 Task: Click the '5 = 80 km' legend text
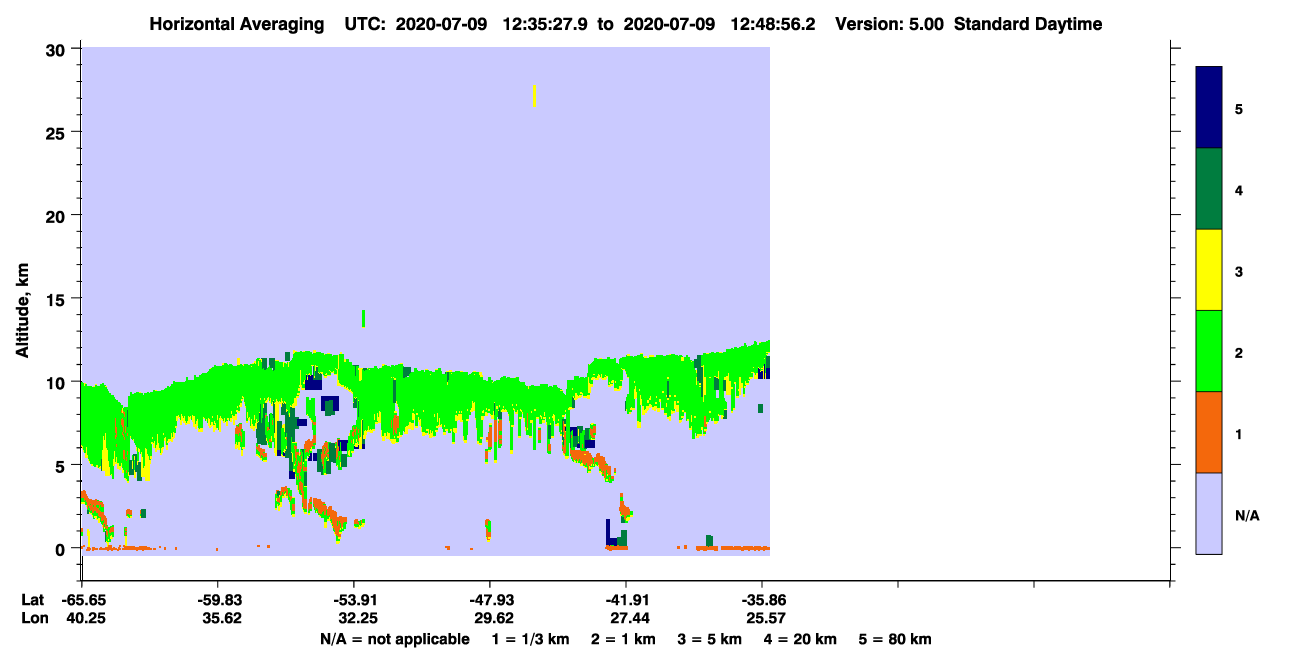point(896,639)
